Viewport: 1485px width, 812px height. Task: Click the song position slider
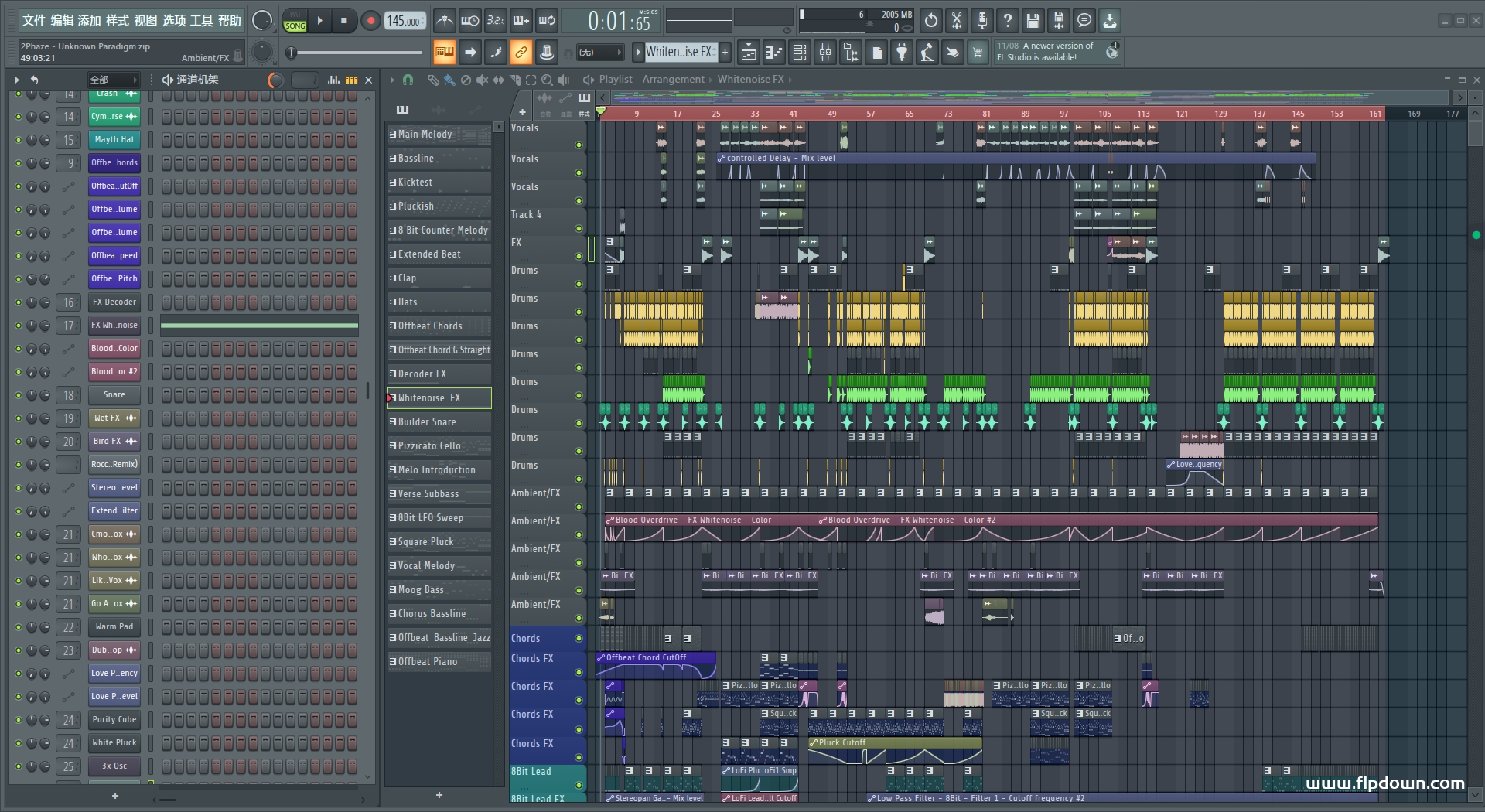click(354, 53)
